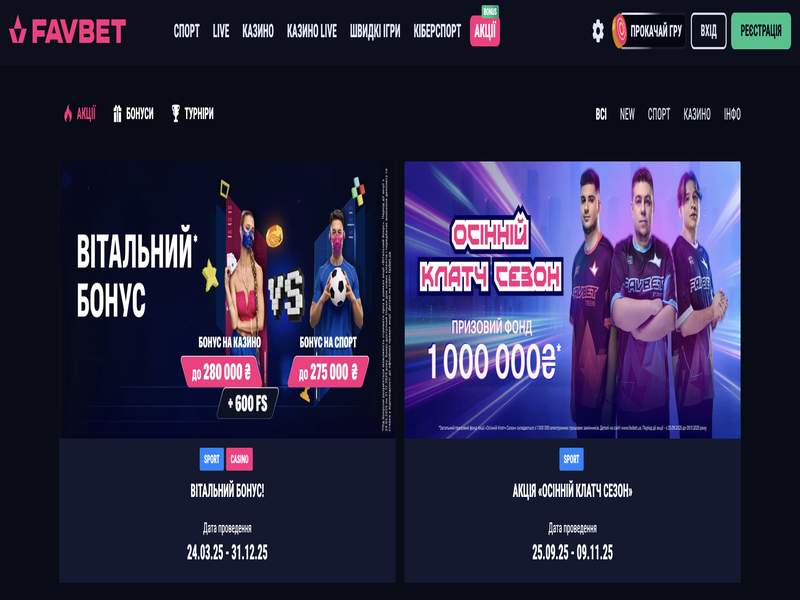Select the flame icon next to Акції

click(68, 113)
